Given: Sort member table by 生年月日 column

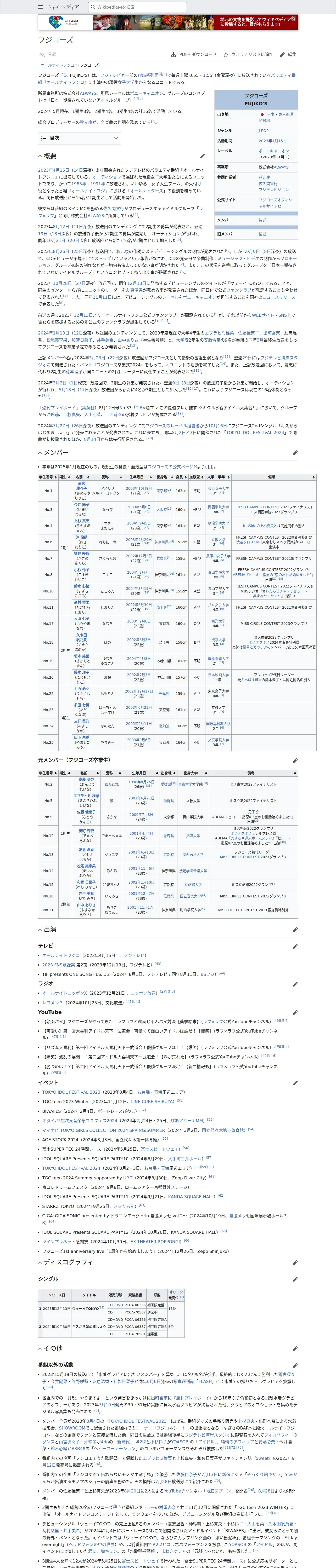Looking at the screenshot, I should [139, 477].
